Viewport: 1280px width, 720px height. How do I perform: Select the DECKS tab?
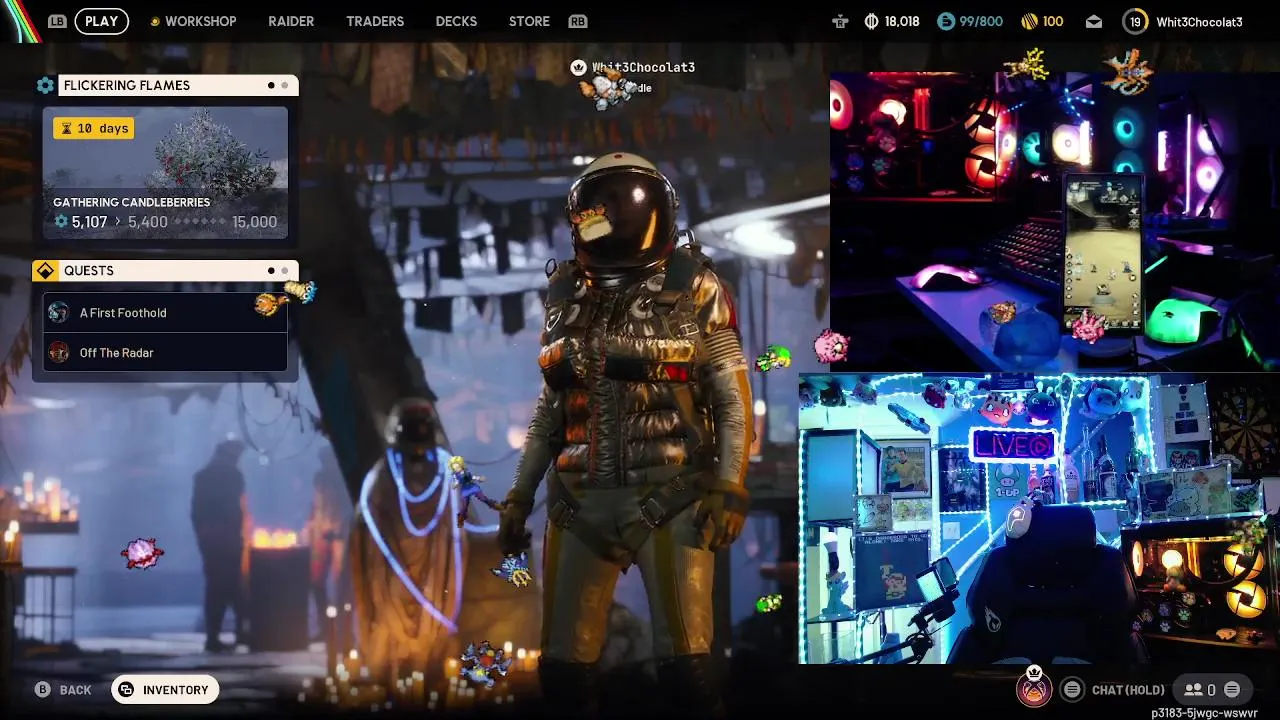click(x=456, y=21)
